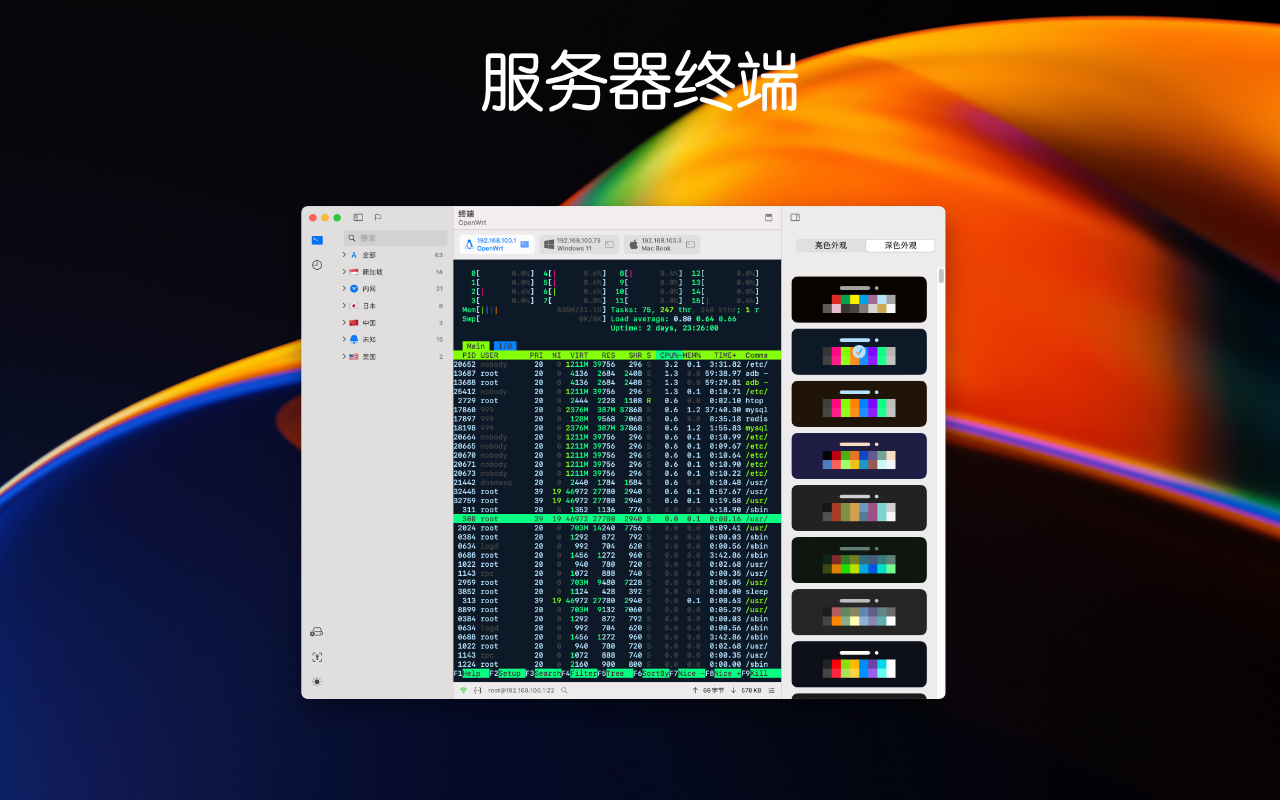Click the F5 Tree htop button

click(616, 674)
